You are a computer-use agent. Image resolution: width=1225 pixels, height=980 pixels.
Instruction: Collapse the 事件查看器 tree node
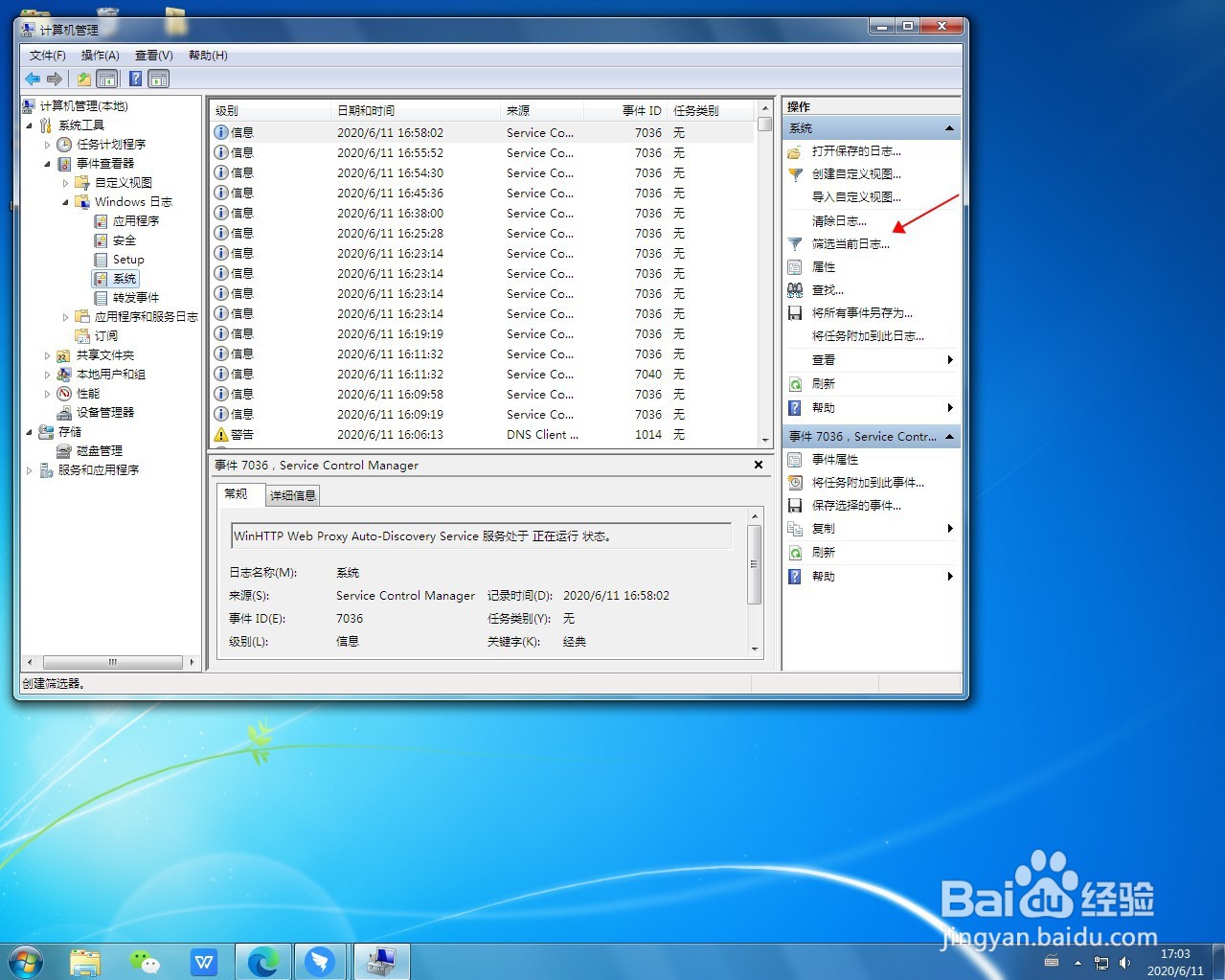47,164
